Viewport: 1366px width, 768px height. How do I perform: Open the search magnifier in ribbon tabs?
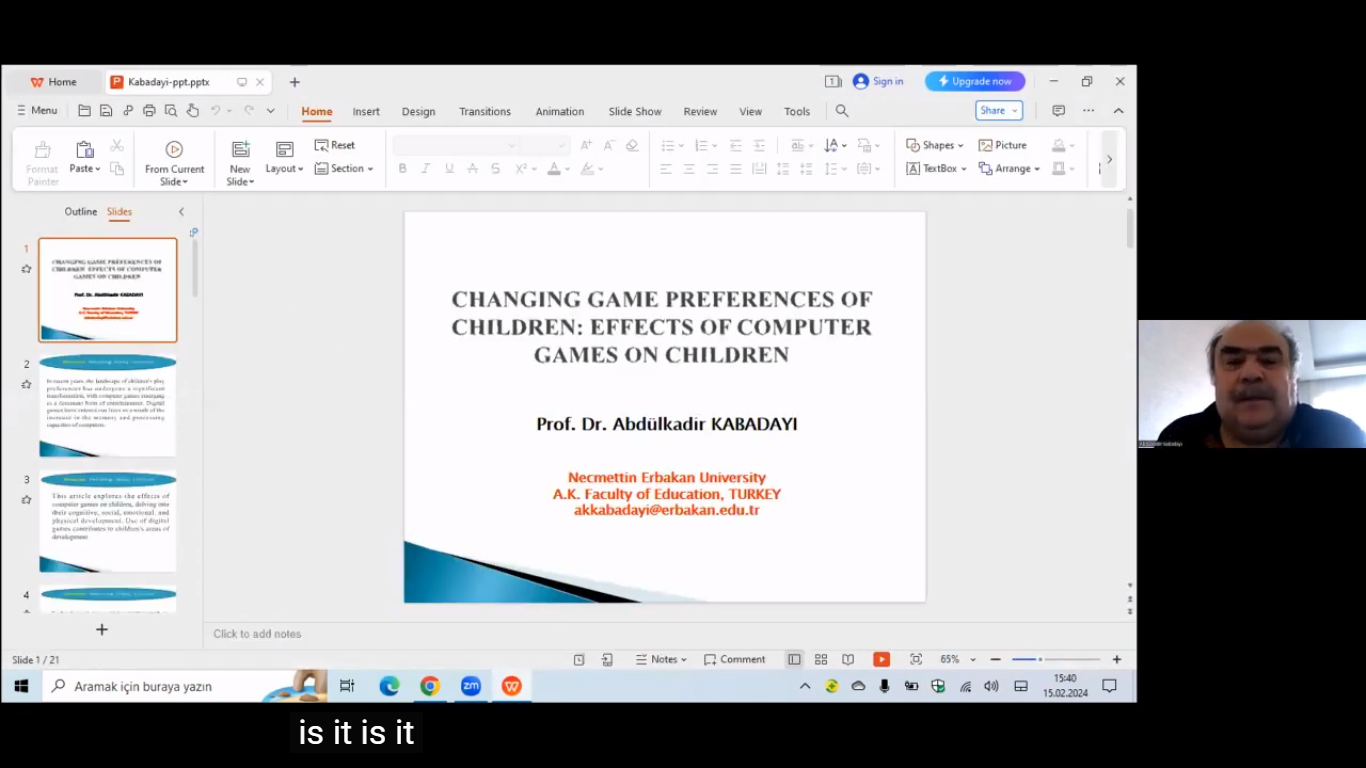coord(842,111)
